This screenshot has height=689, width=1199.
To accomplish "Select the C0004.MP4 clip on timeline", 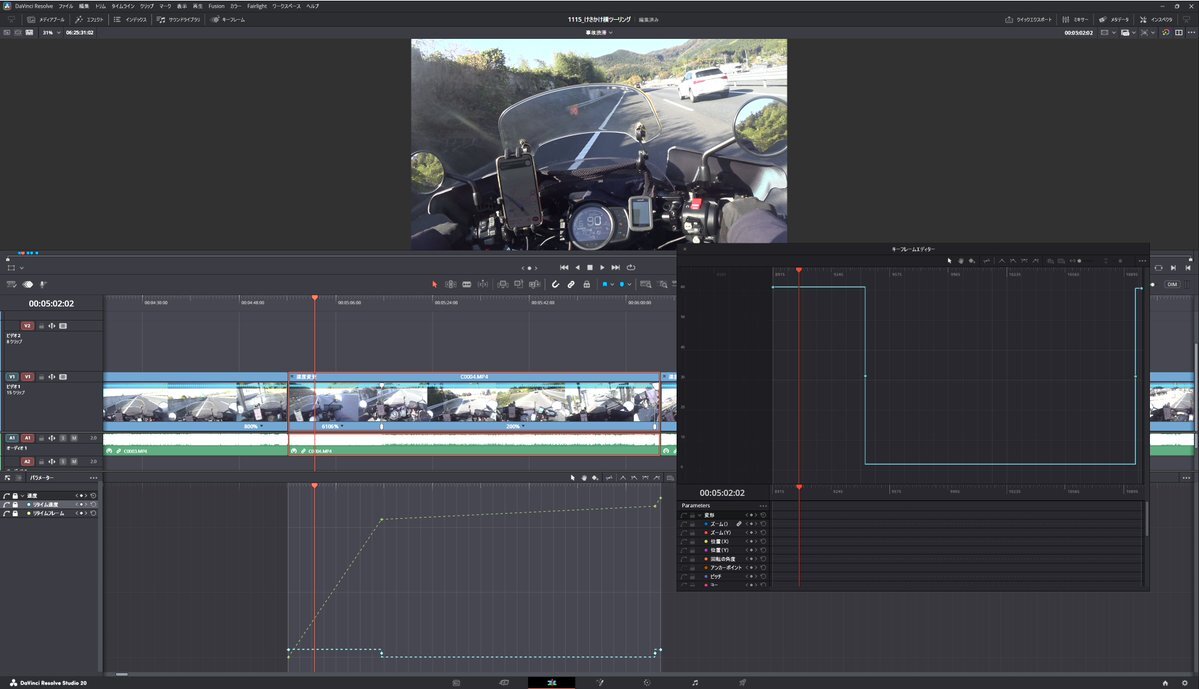I will 474,399.
